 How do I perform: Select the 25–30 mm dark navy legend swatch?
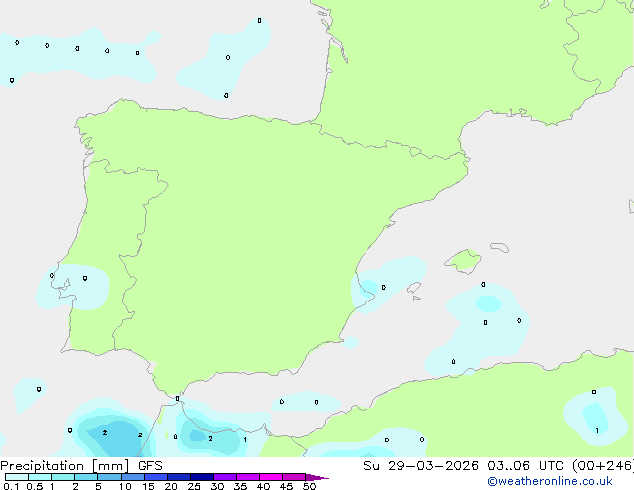[202, 477]
